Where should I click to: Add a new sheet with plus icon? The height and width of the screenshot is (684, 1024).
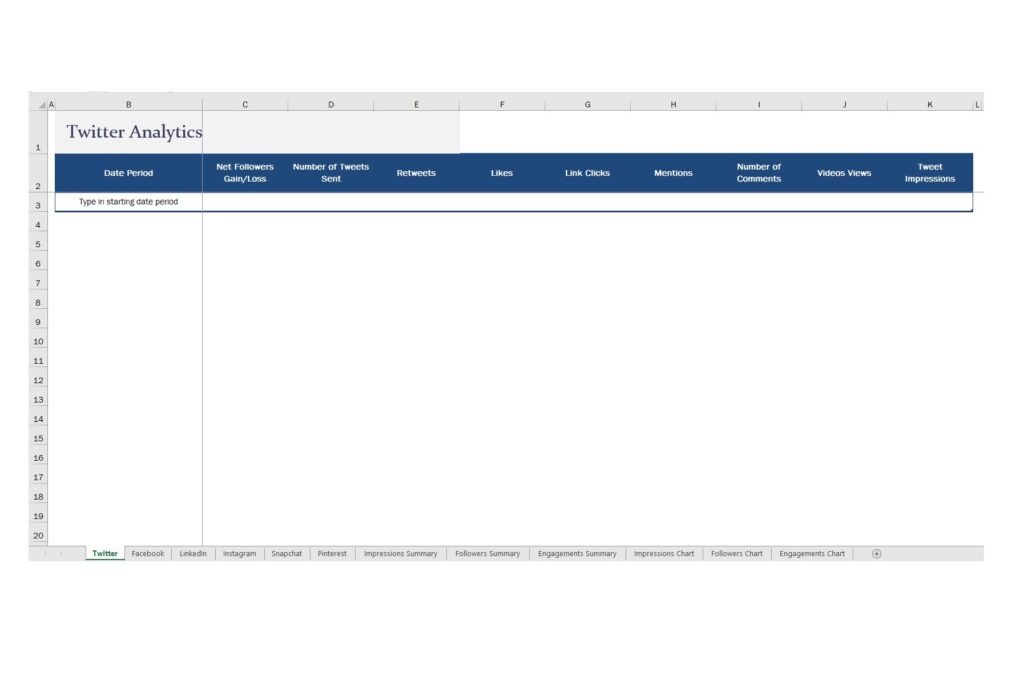pyautogui.click(x=876, y=553)
